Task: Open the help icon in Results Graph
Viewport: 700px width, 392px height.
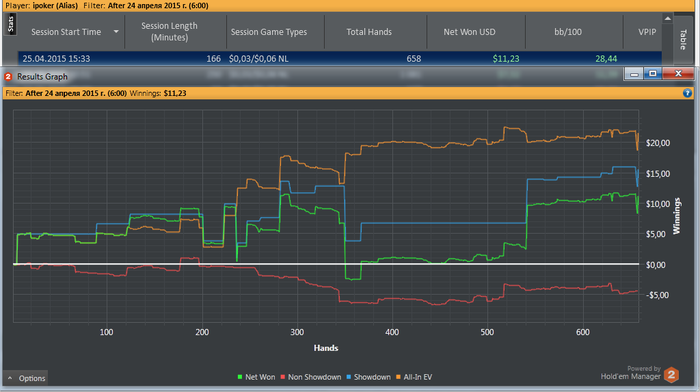Action: pos(687,93)
